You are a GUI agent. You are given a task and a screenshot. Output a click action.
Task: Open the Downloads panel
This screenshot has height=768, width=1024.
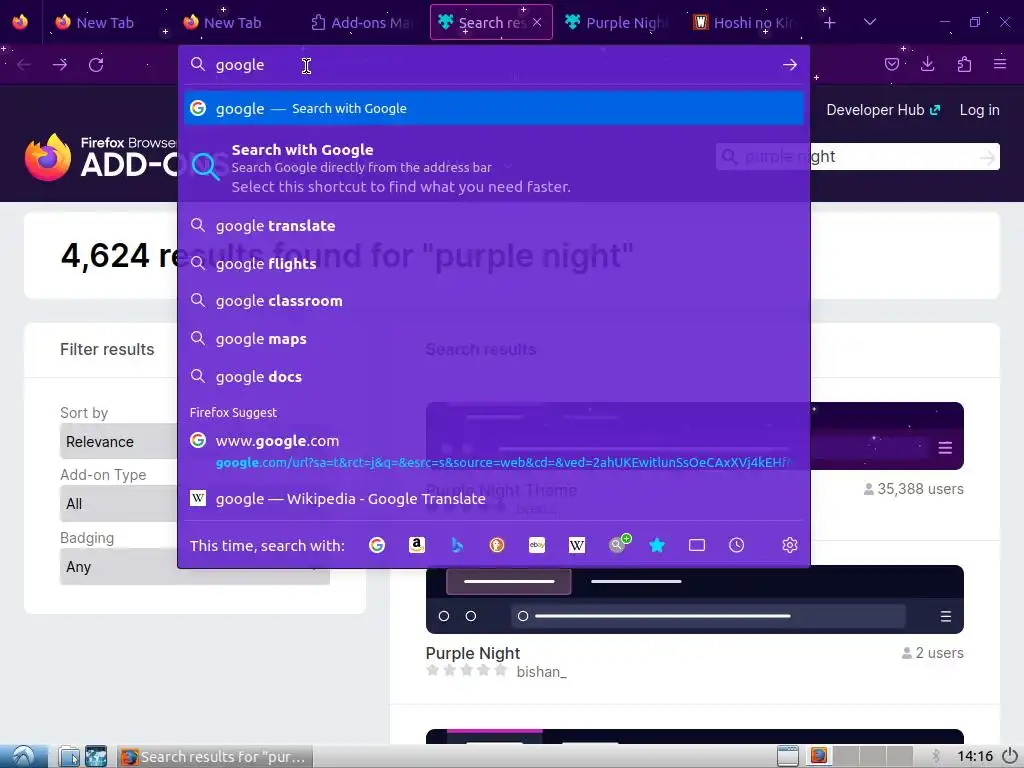tap(927, 64)
